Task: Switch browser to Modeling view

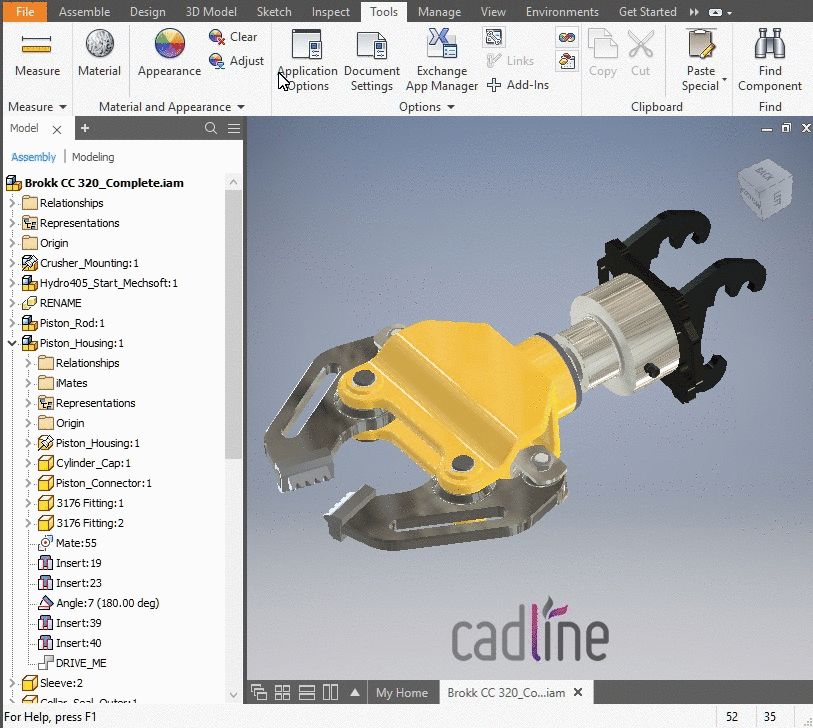Action: pyautogui.click(x=93, y=157)
